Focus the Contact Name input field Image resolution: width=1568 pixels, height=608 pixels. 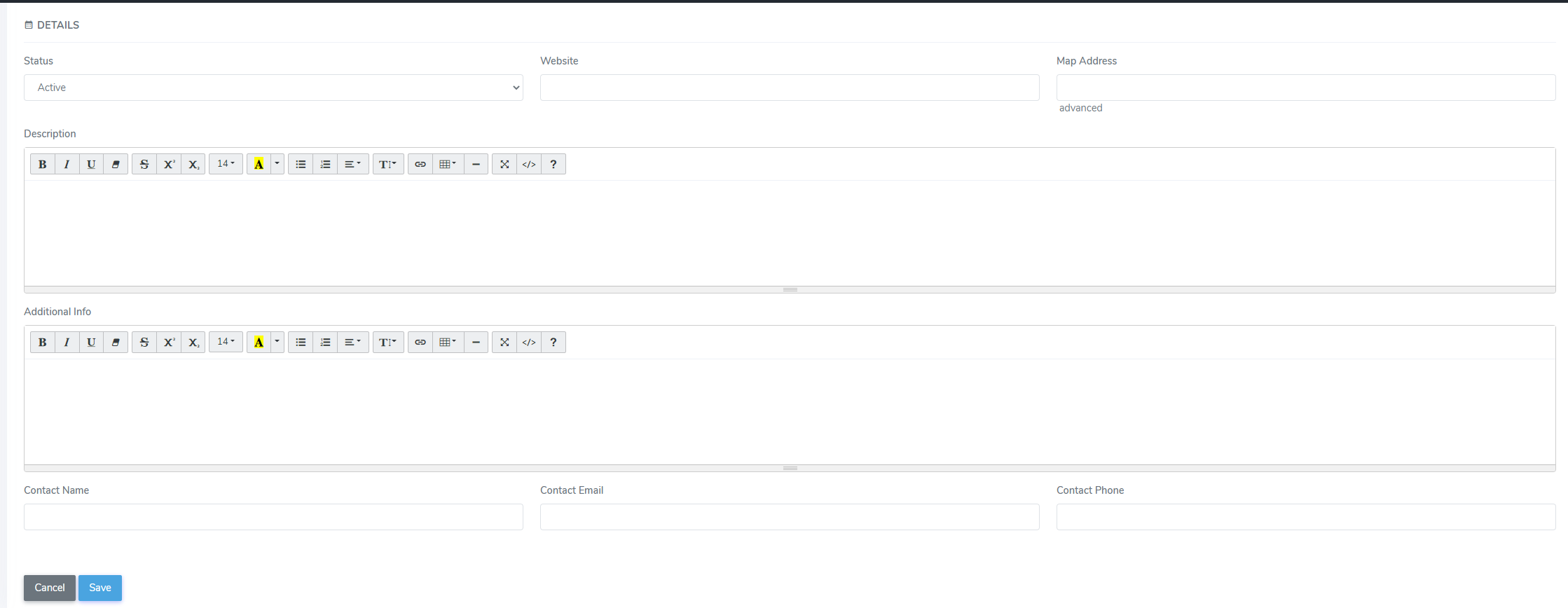click(x=273, y=517)
